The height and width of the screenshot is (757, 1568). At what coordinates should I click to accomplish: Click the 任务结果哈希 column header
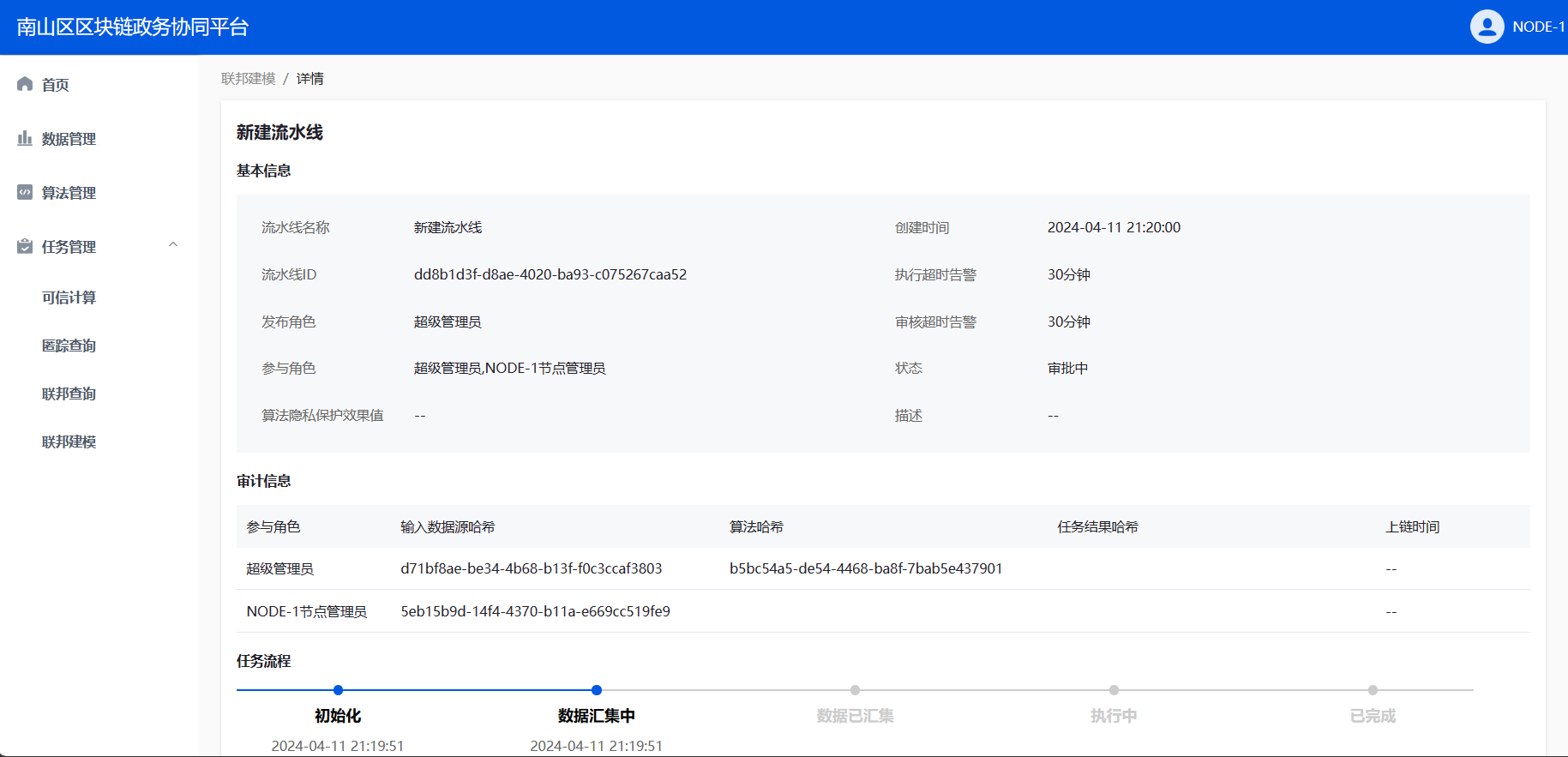1097,526
